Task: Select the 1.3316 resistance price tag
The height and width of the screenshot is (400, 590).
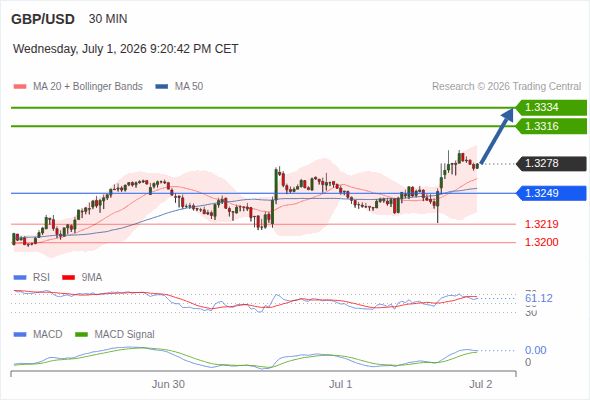Action: (x=551, y=126)
